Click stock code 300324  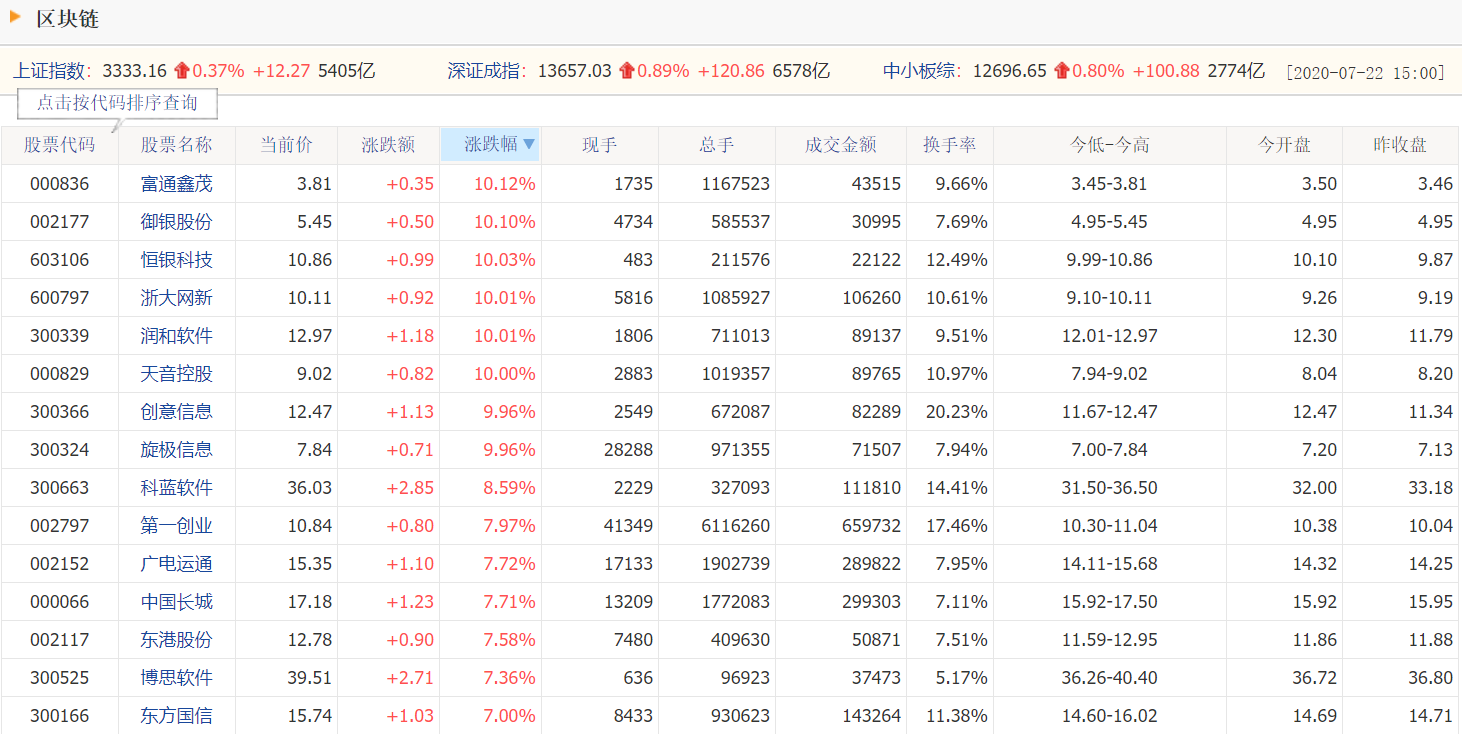(x=60, y=450)
